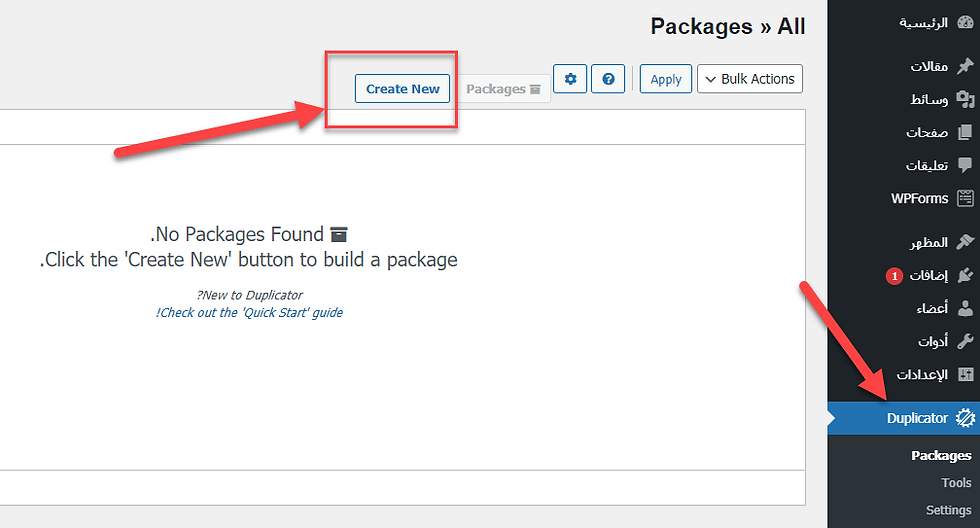This screenshot has height=528, width=980.
Task: Open Settings submenu under Duplicator
Action: click(x=948, y=510)
